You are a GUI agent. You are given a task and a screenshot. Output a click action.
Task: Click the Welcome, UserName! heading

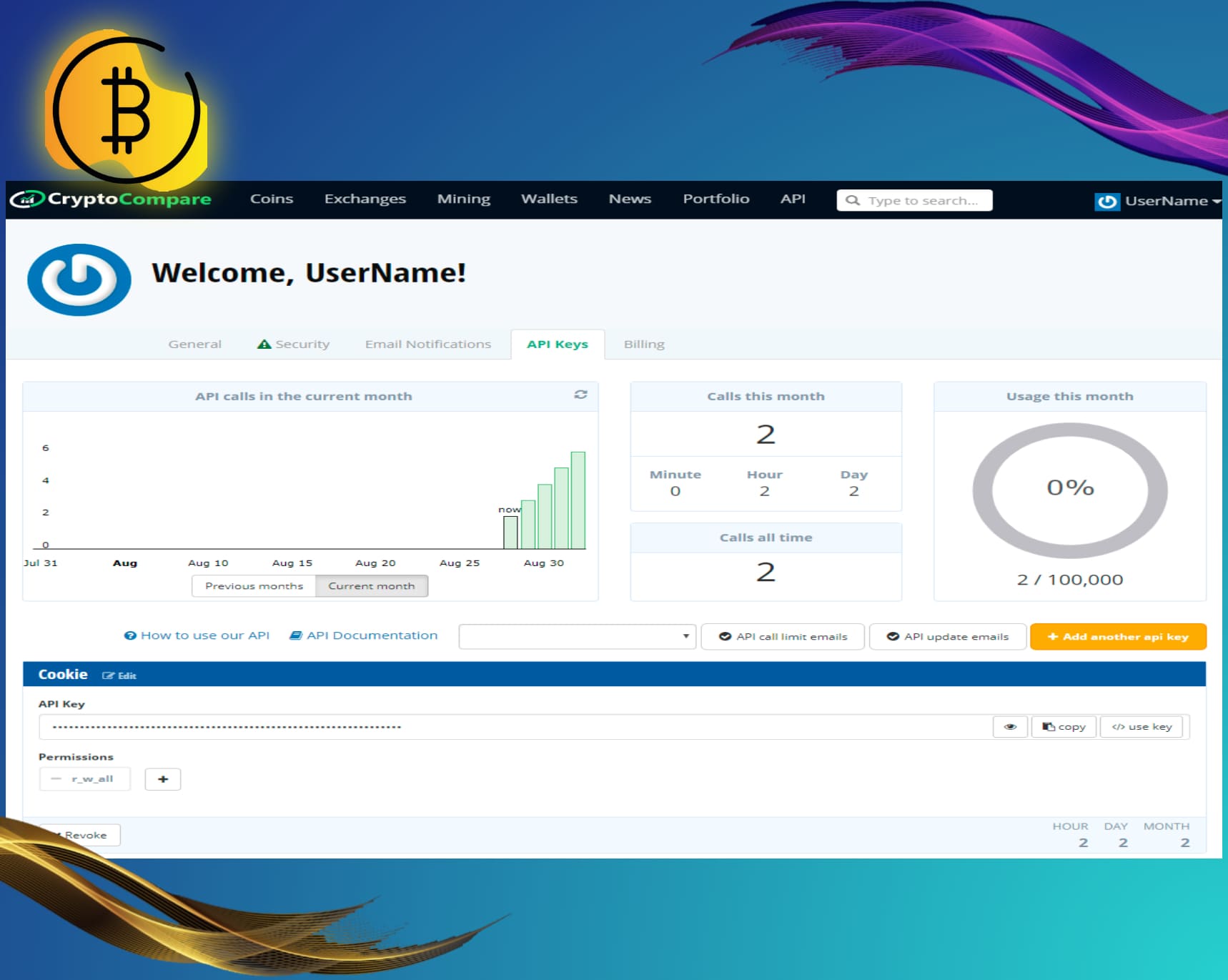[309, 273]
